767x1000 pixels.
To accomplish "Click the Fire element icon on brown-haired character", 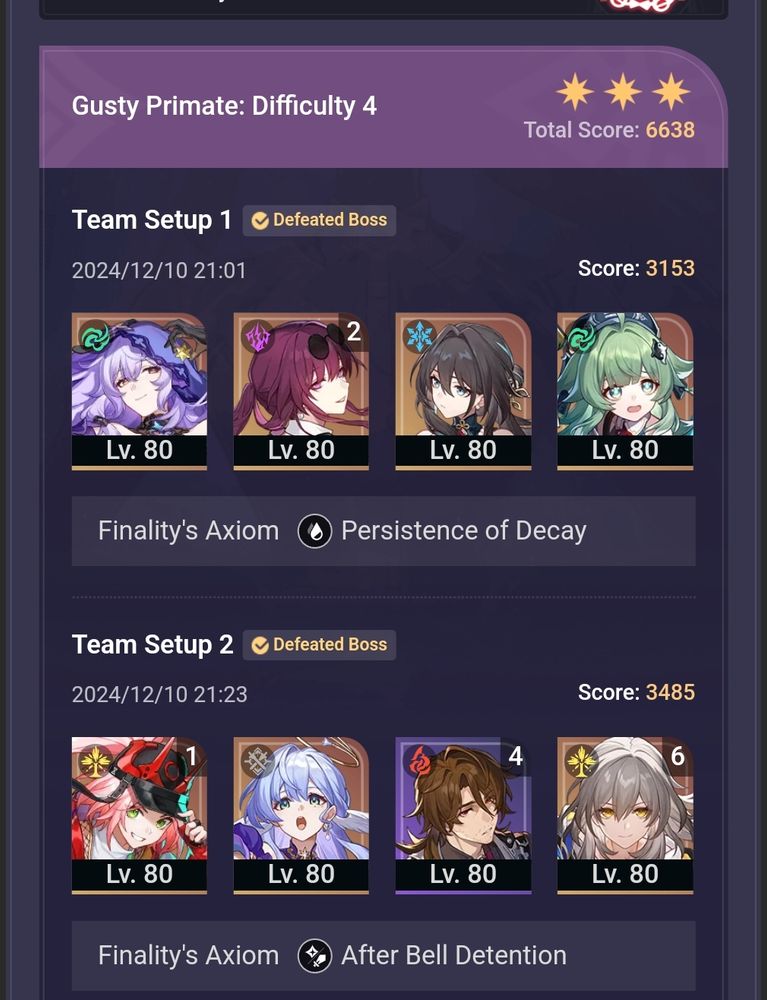I will (420, 761).
